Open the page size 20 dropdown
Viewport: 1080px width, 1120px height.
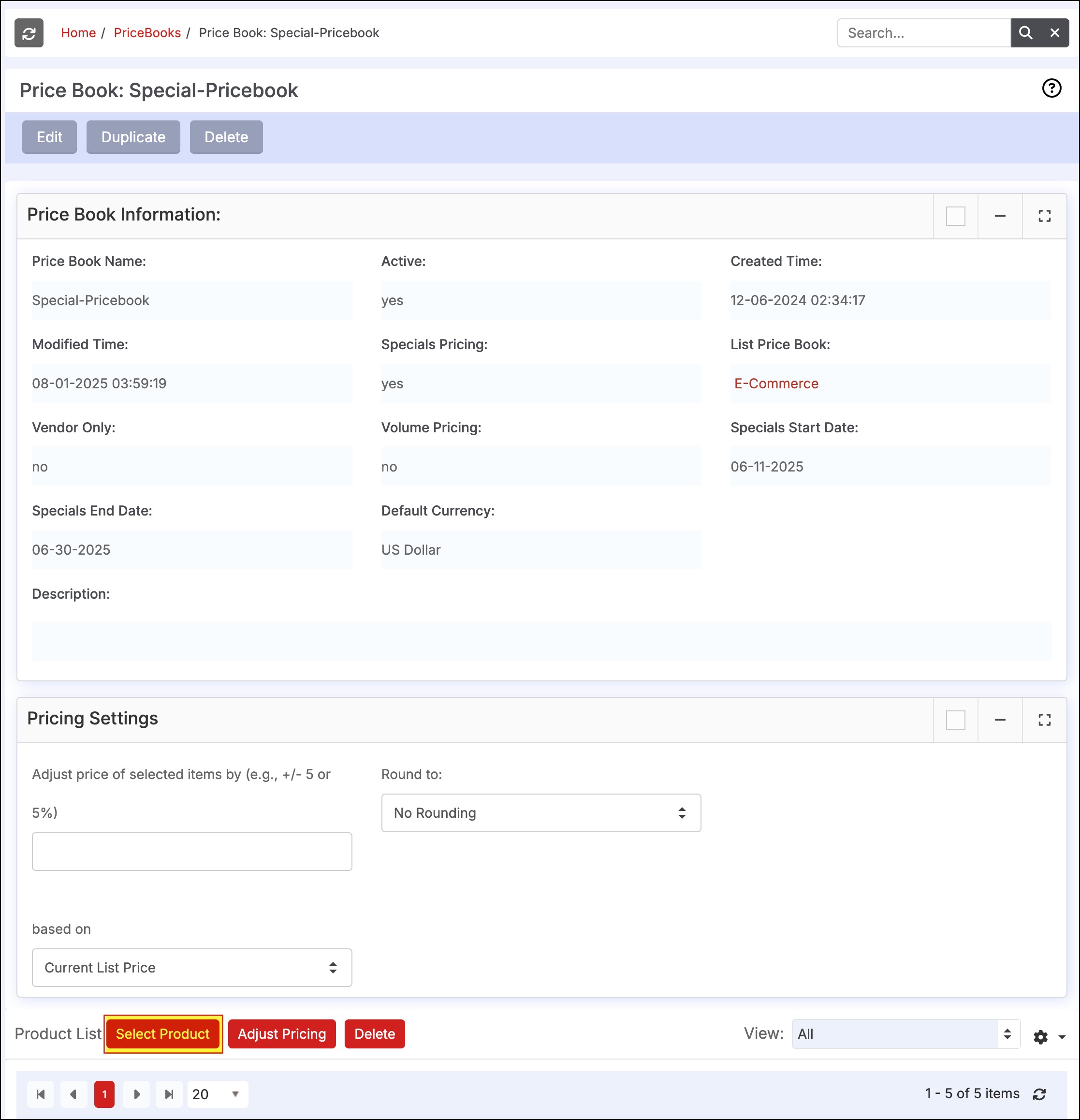218,1094
